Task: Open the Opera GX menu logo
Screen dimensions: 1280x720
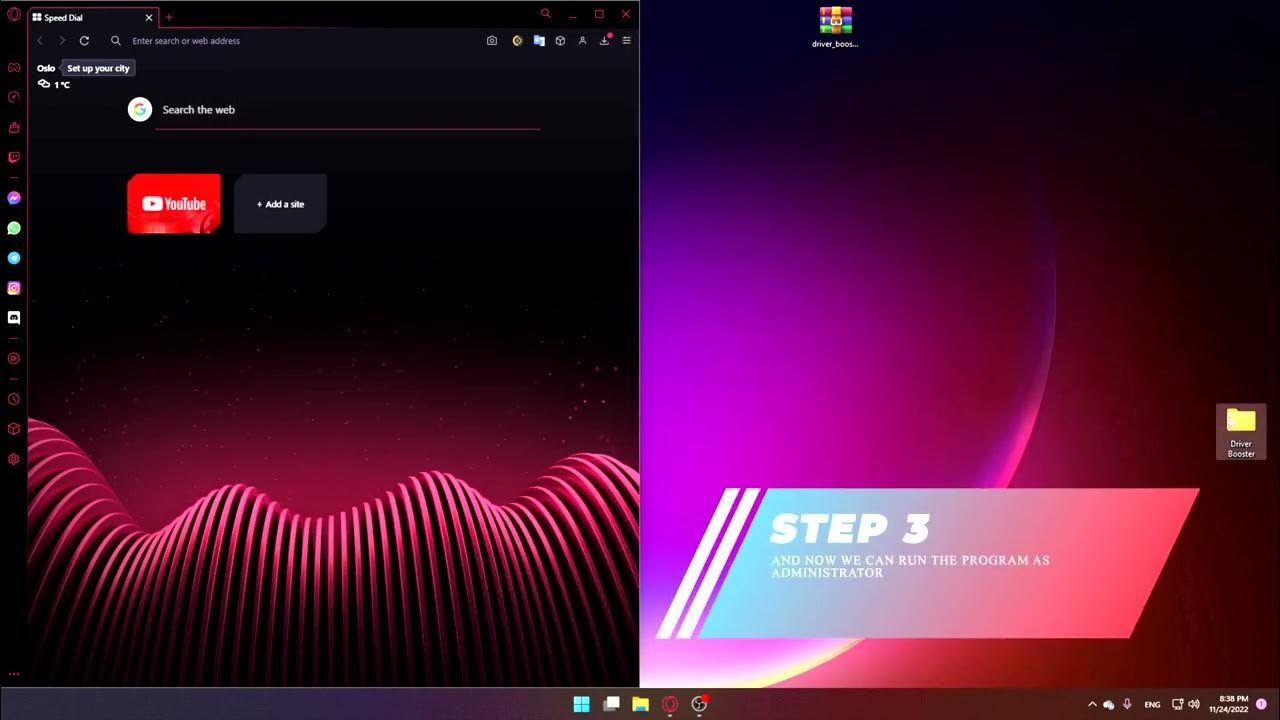Action: 14,14
